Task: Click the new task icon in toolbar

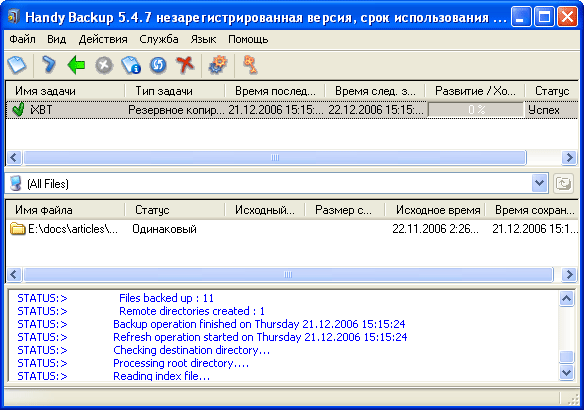Action: coord(17,65)
